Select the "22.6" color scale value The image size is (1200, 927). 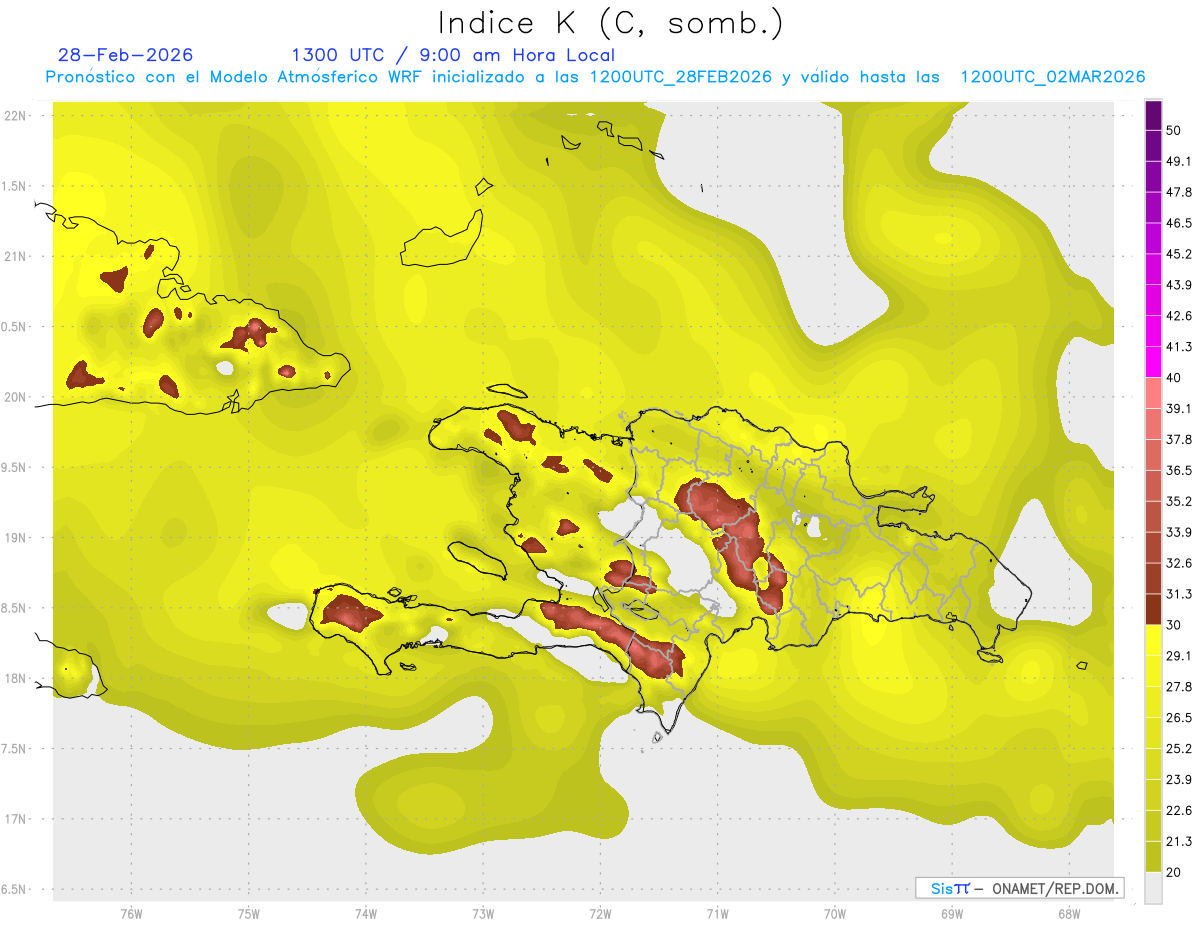point(1180,810)
